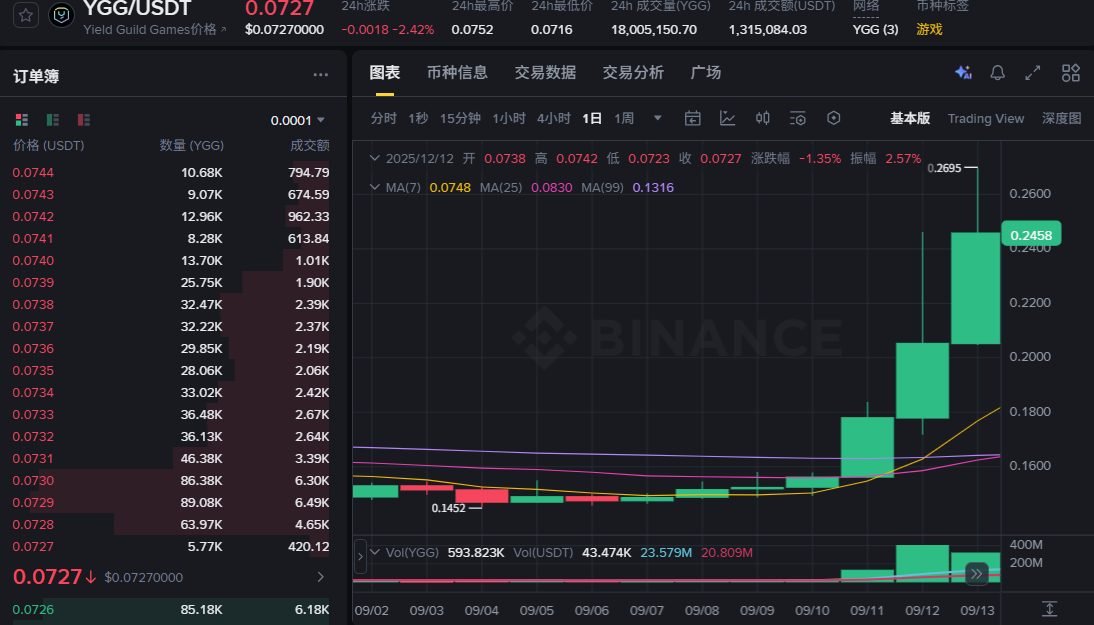Click the MA(25) 0.0830 indicator value
Screen dimensions: 1094x625
click(551, 188)
